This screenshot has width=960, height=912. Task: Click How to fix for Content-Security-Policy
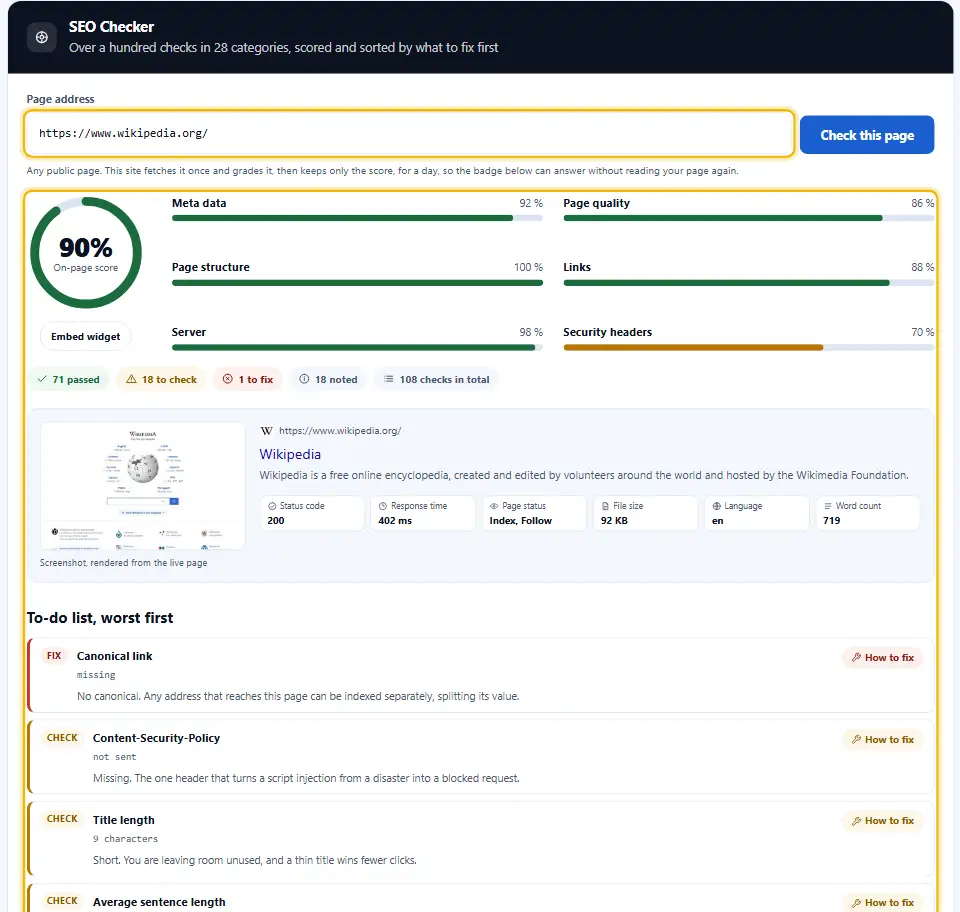[x=882, y=739]
